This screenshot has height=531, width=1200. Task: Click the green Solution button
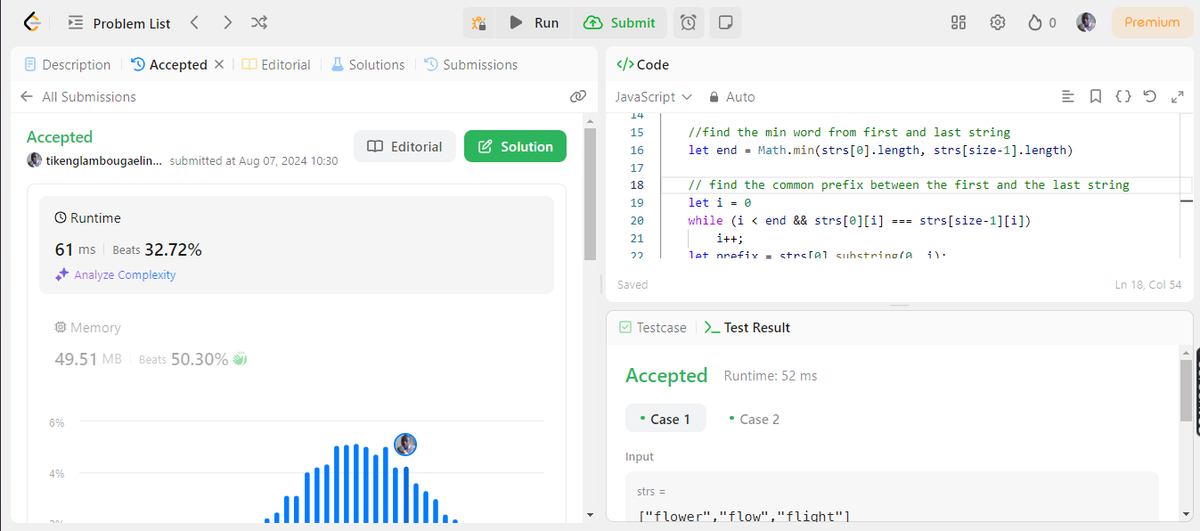coord(515,146)
